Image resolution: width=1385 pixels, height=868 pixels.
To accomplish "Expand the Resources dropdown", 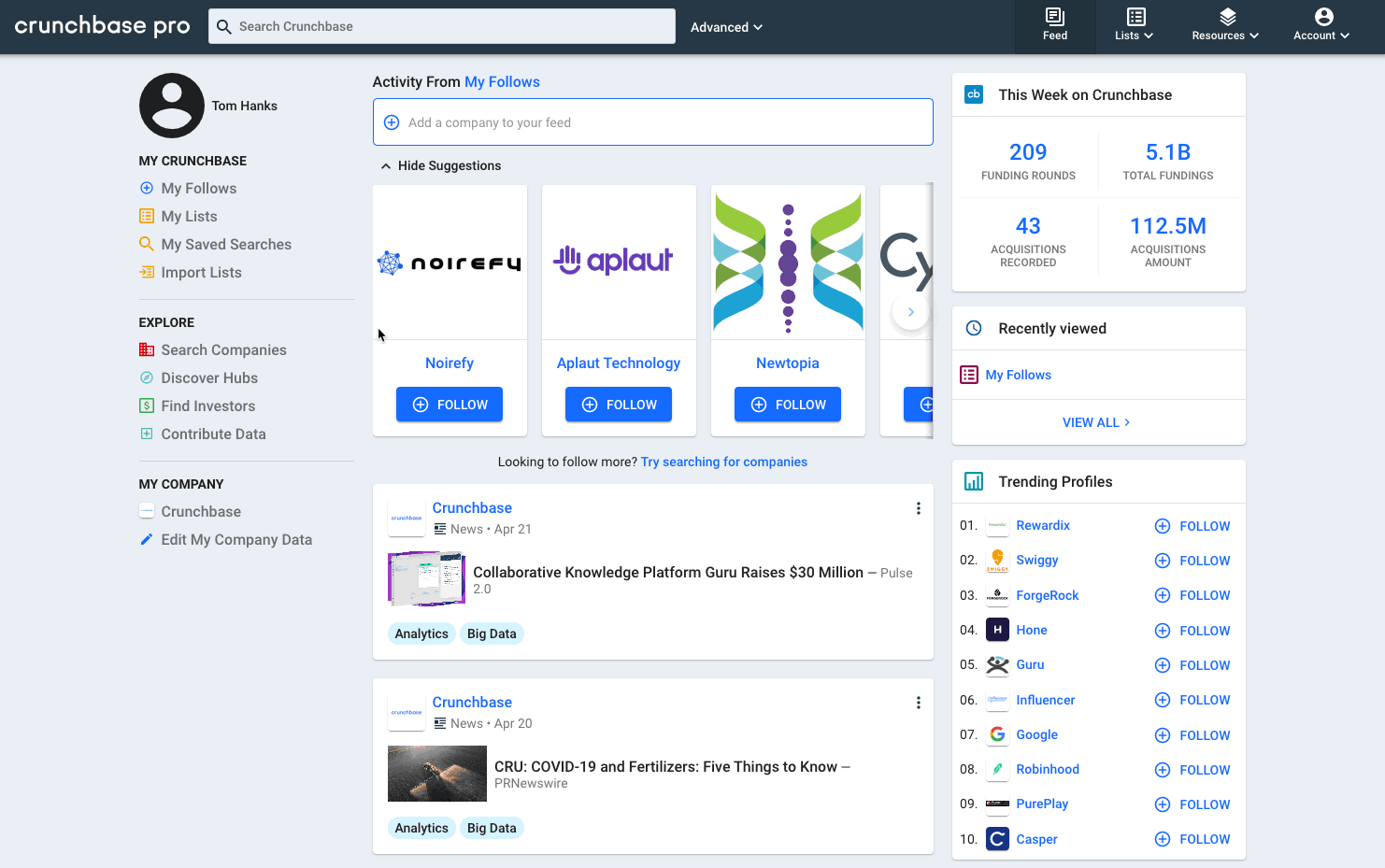I will pos(1225,26).
